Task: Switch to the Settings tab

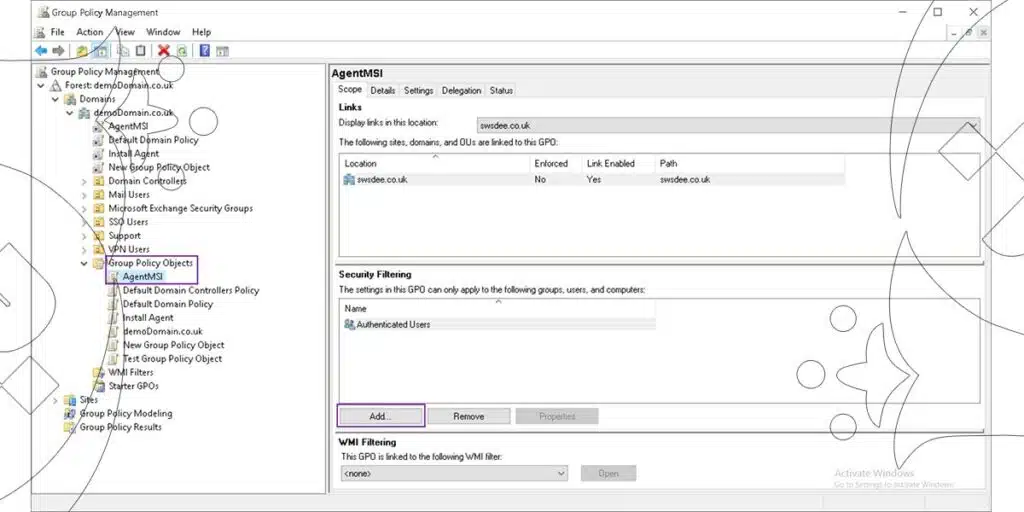Action: tap(418, 90)
